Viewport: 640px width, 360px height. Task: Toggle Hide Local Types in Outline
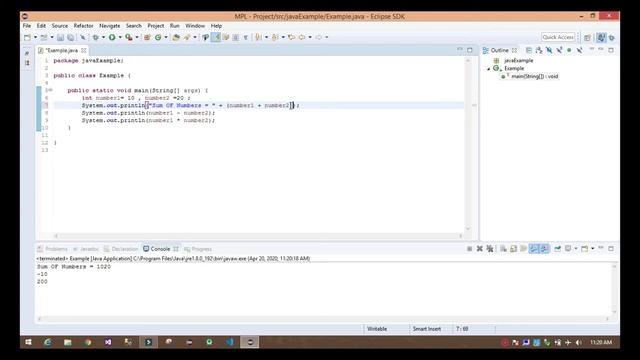point(579,50)
